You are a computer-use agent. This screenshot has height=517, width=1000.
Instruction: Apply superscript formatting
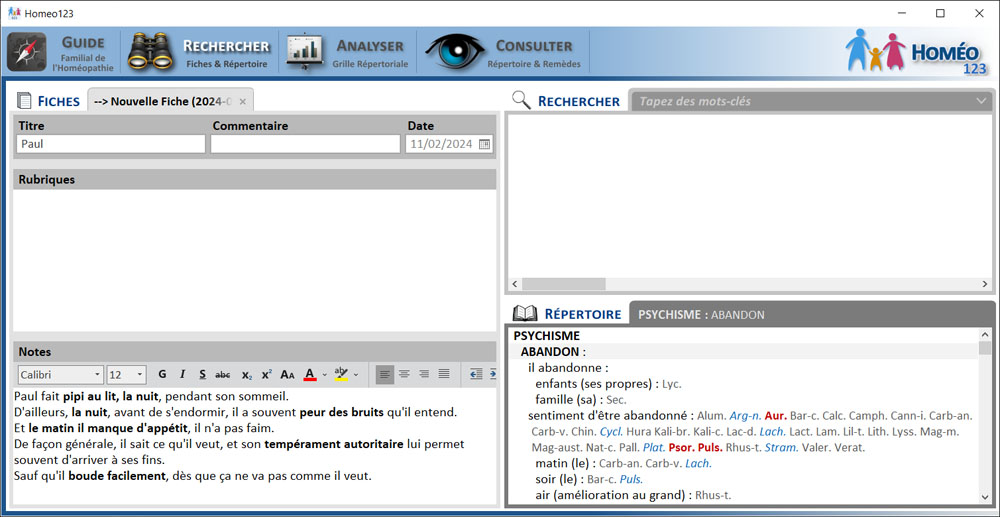(267, 374)
